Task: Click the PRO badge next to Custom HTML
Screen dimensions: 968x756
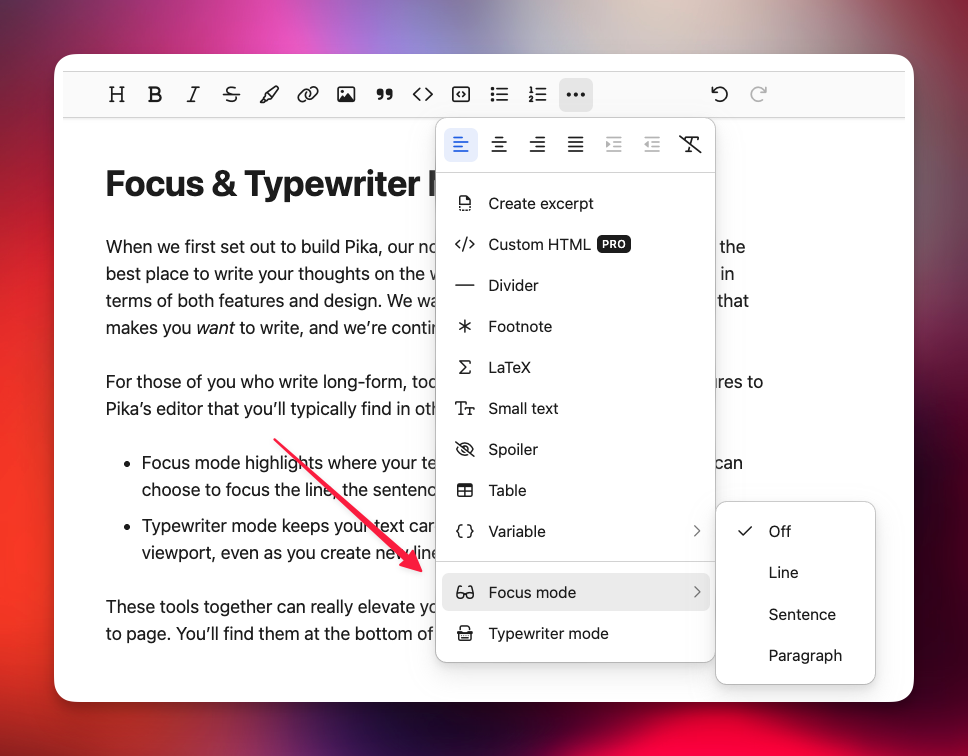Action: click(x=614, y=244)
